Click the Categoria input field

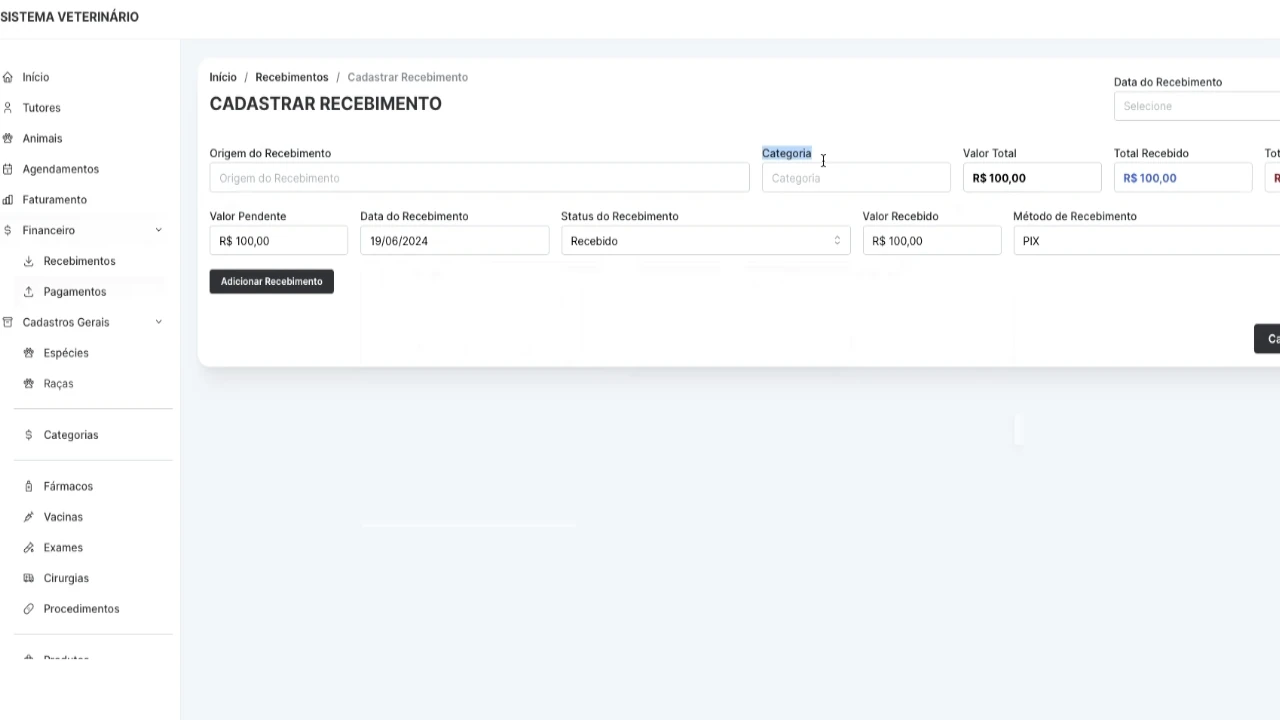click(855, 178)
